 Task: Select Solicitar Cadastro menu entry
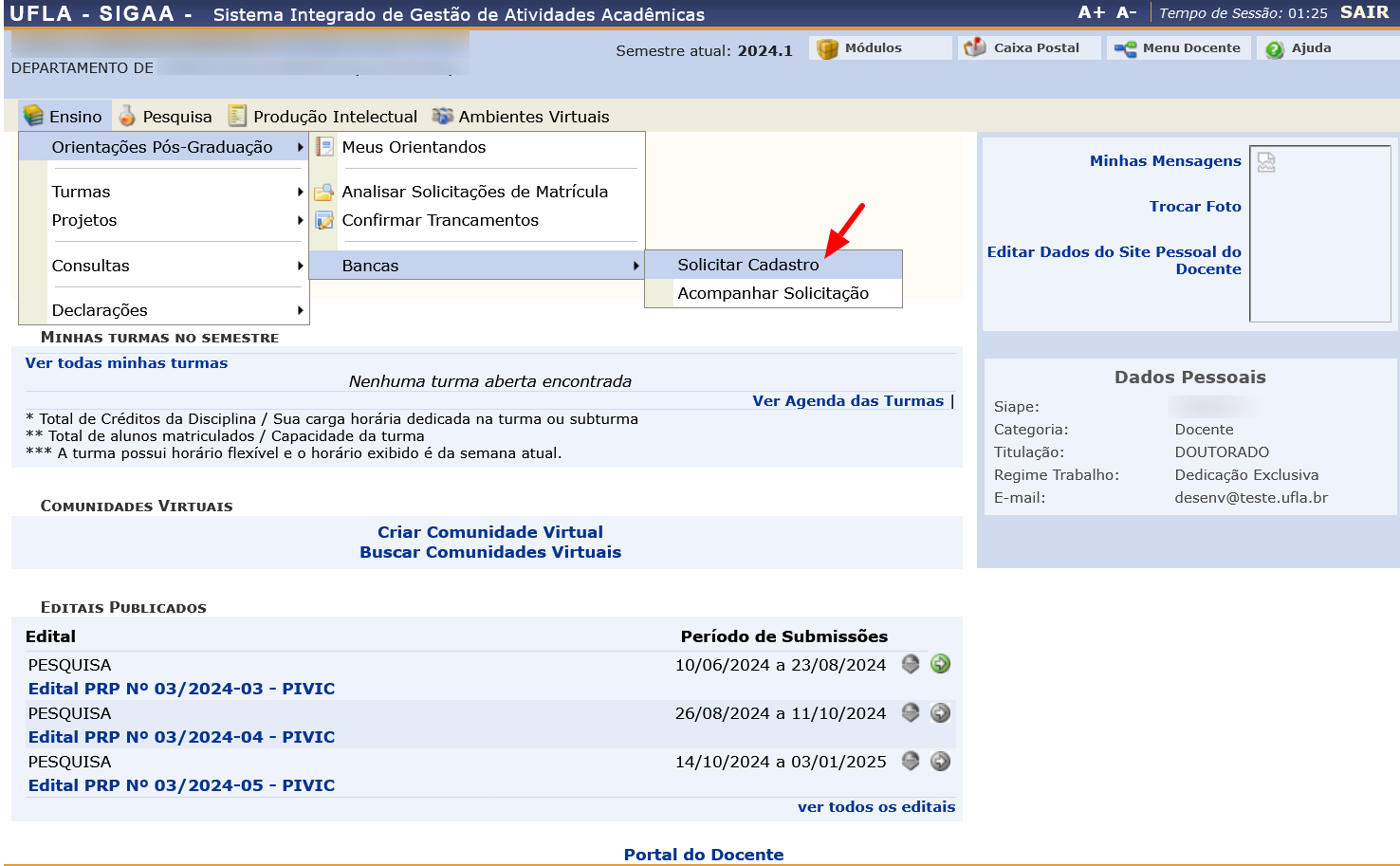point(773,265)
